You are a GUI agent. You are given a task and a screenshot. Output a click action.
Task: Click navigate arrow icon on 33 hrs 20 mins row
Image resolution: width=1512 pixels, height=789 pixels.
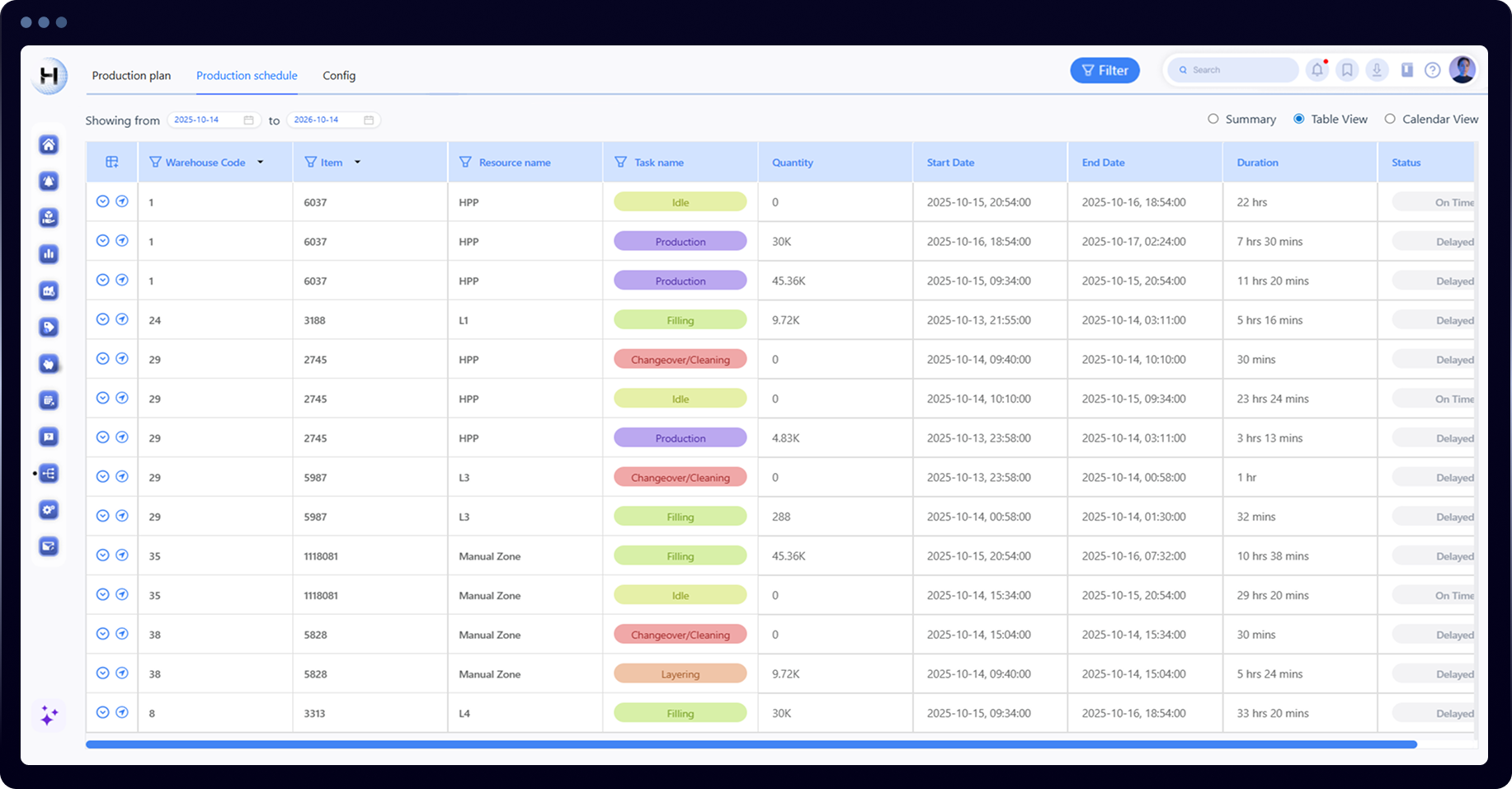122,712
